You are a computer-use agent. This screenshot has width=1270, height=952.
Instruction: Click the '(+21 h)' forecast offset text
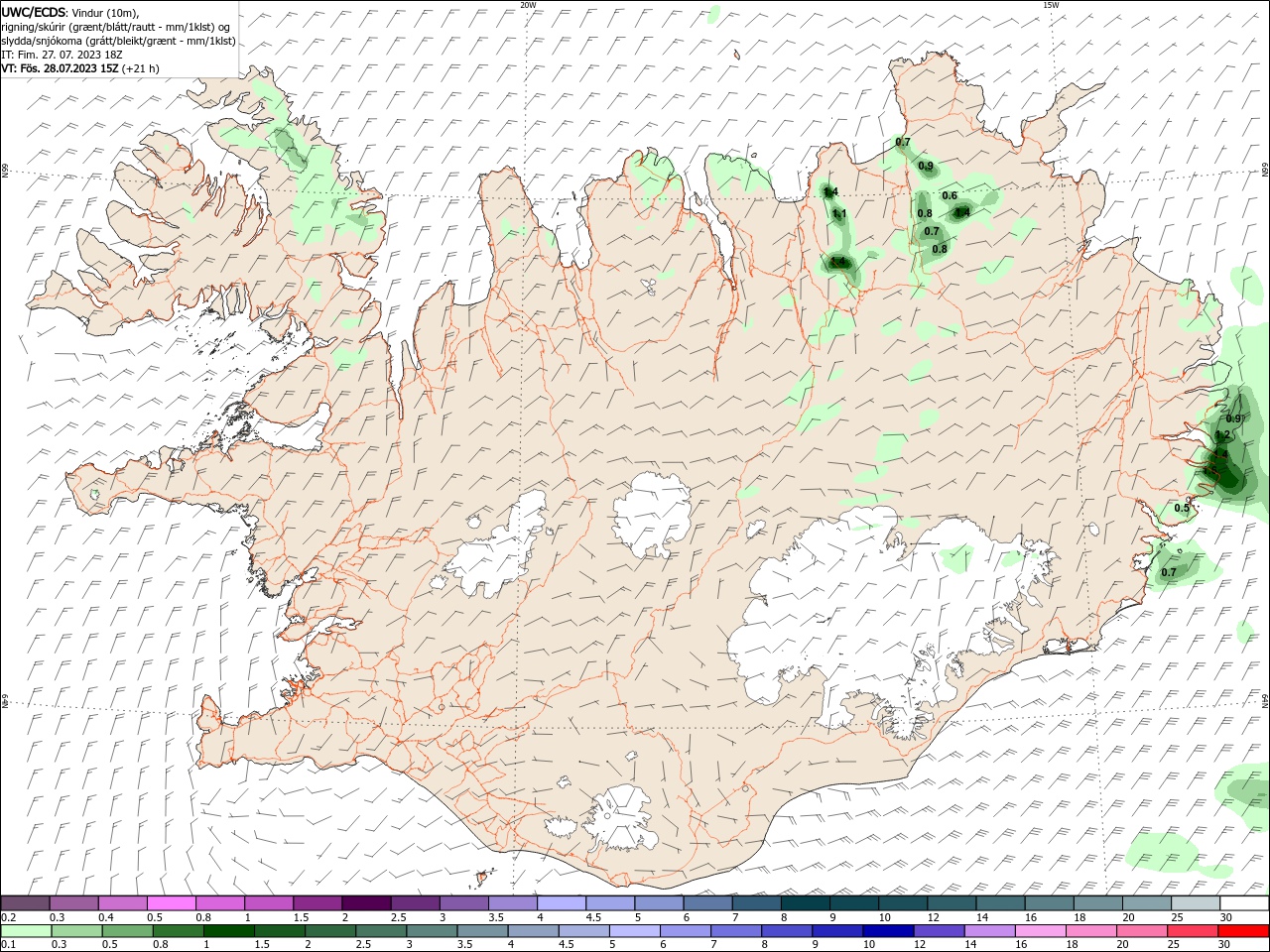click(x=140, y=68)
